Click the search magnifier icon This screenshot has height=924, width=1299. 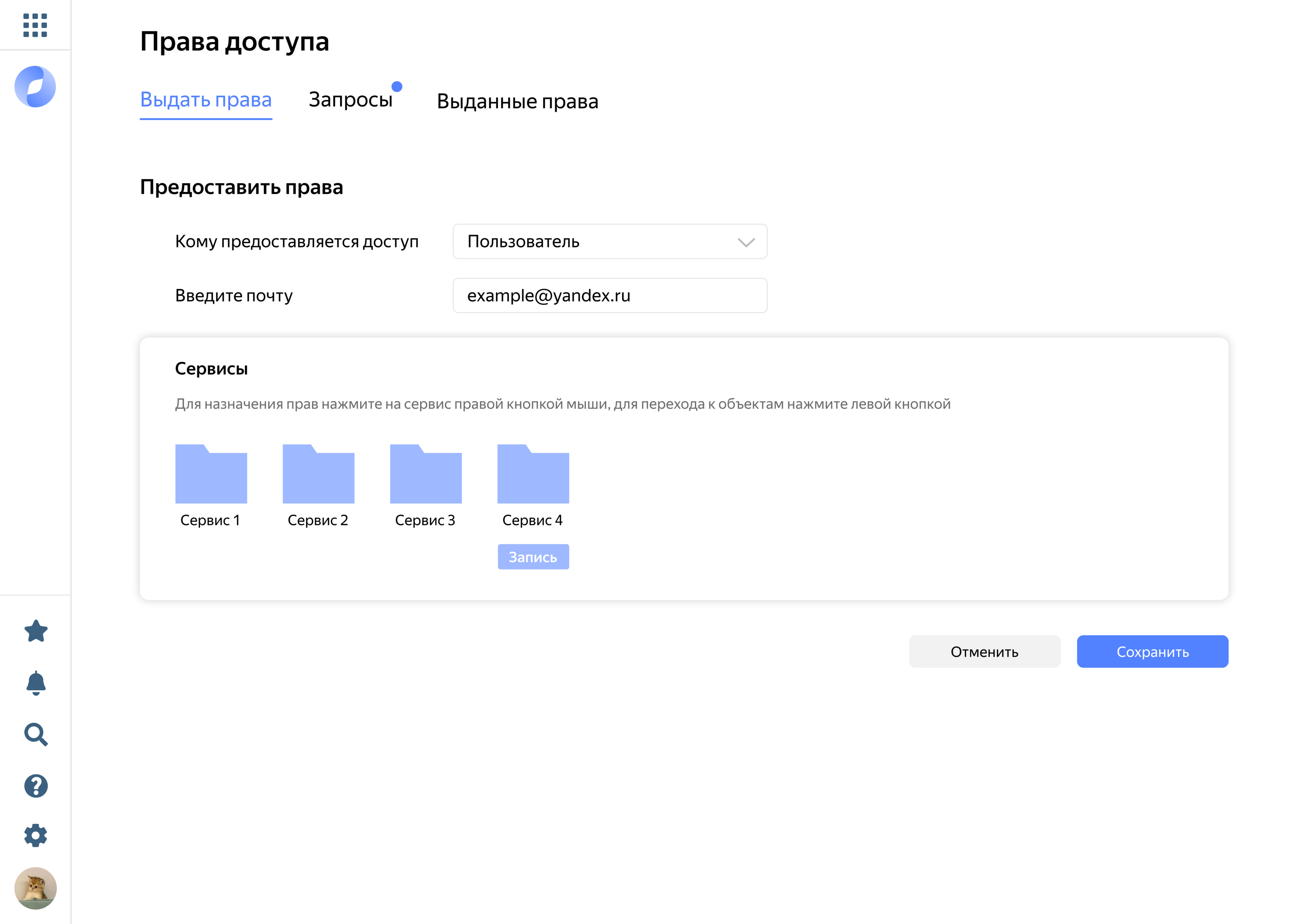coord(36,734)
